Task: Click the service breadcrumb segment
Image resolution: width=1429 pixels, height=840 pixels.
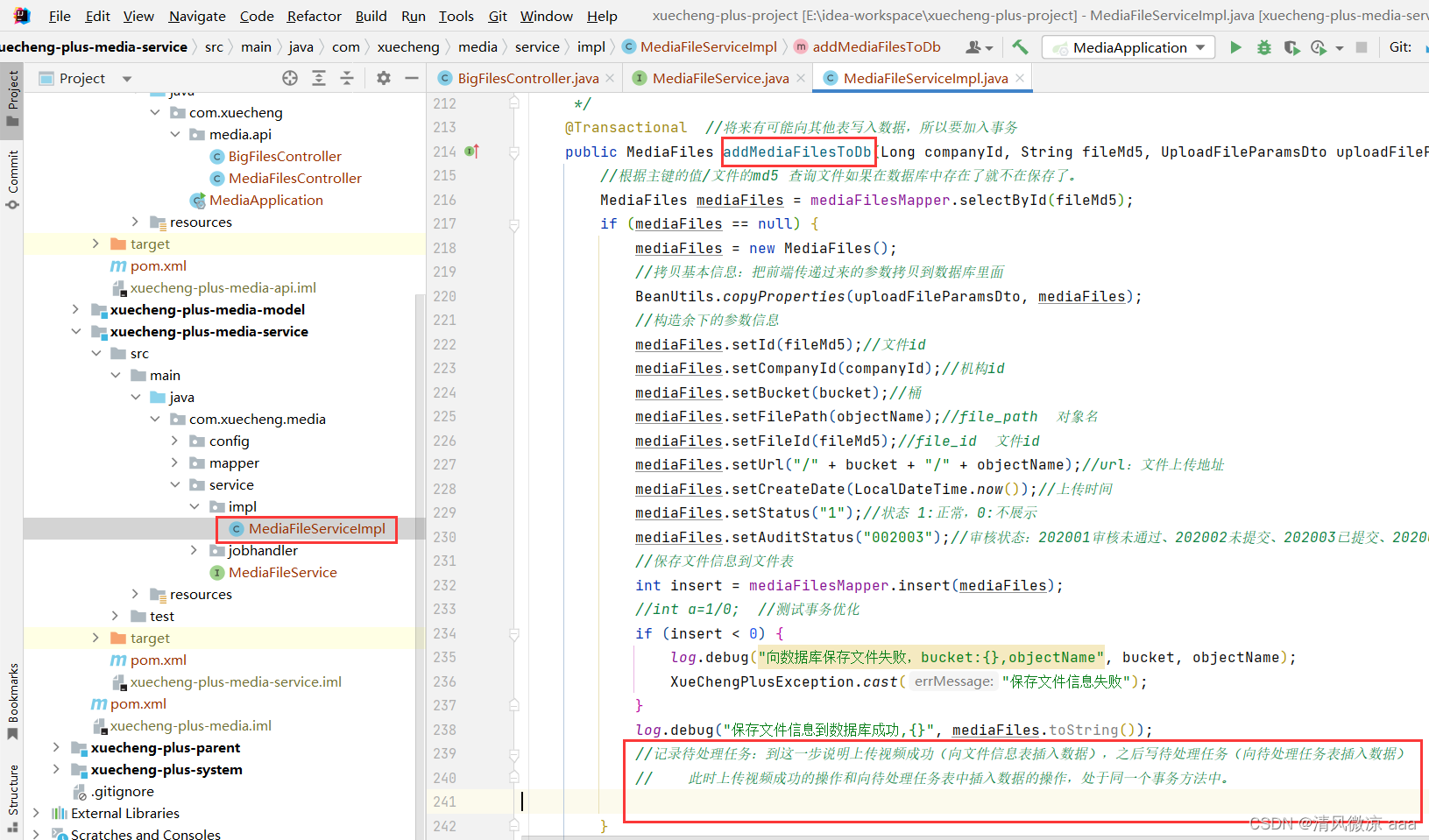Action: point(537,47)
